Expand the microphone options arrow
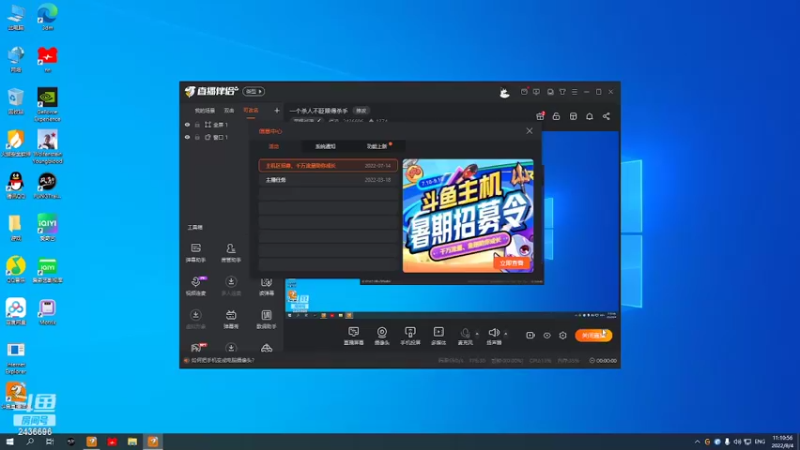Screen dimensions: 800x450 click(477, 334)
